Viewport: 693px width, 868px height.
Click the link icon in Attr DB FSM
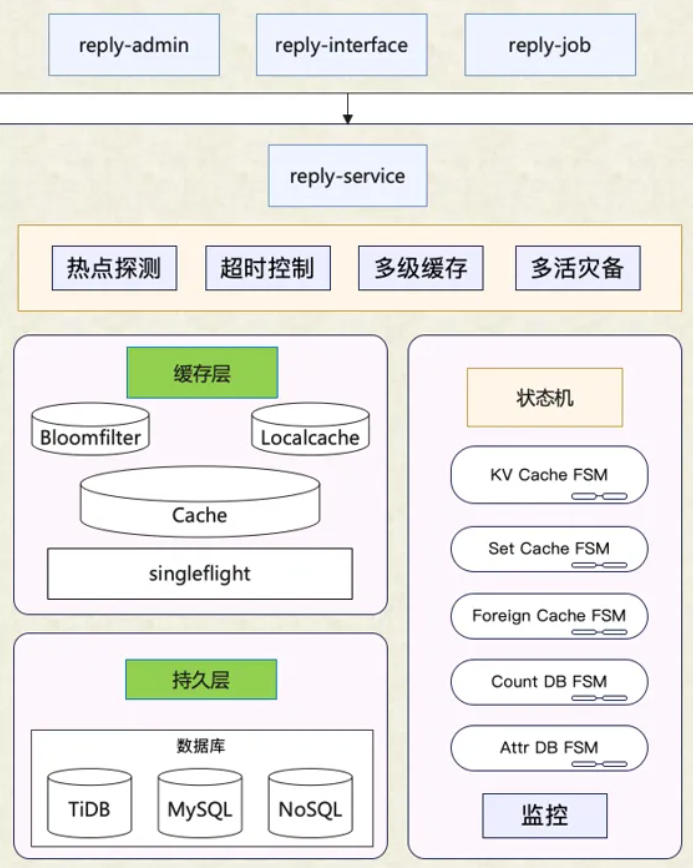click(x=598, y=765)
